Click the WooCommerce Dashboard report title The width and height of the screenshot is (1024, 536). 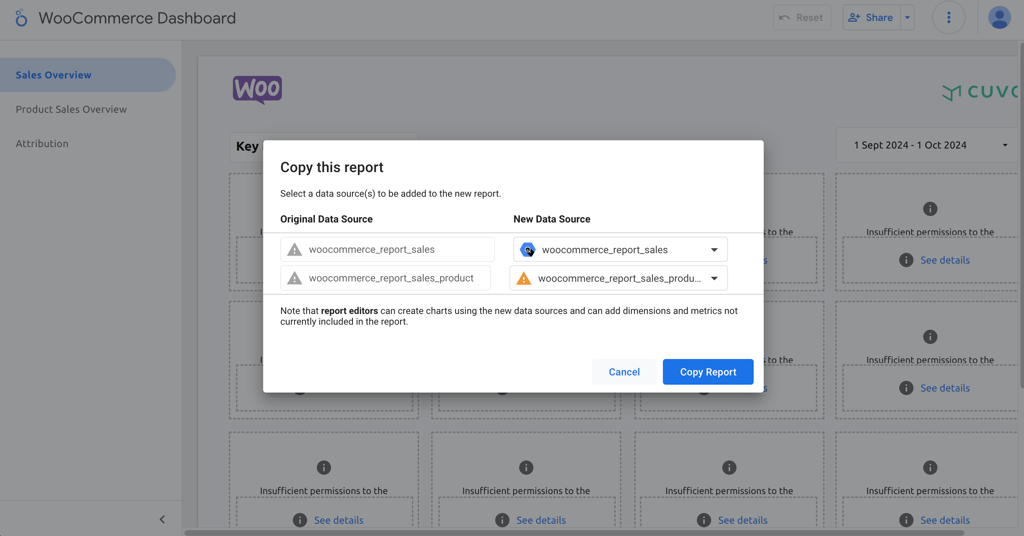(137, 18)
